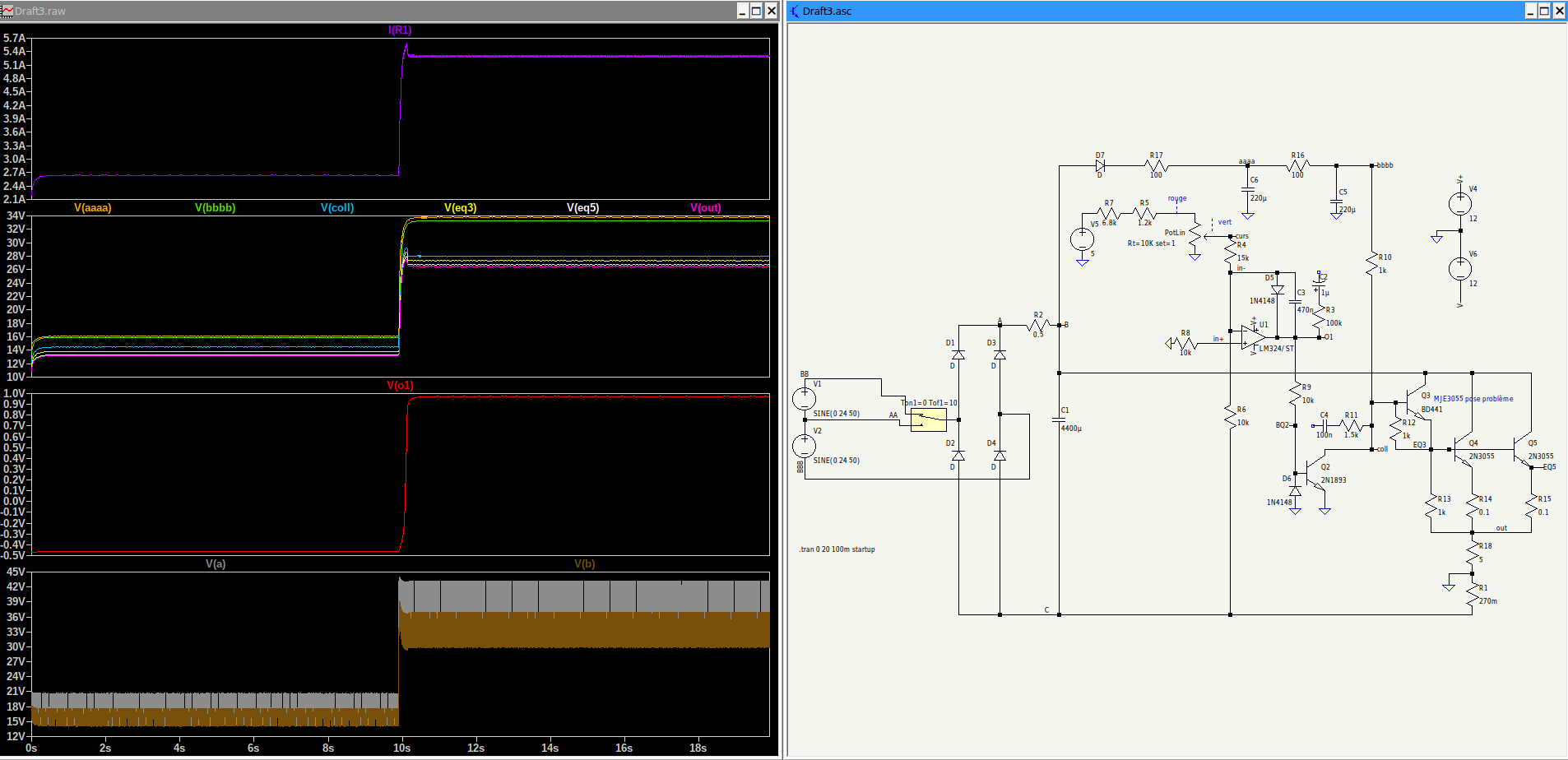
Task: Click the D7 diode symbol
Action: pyautogui.click(x=1100, y=165)
